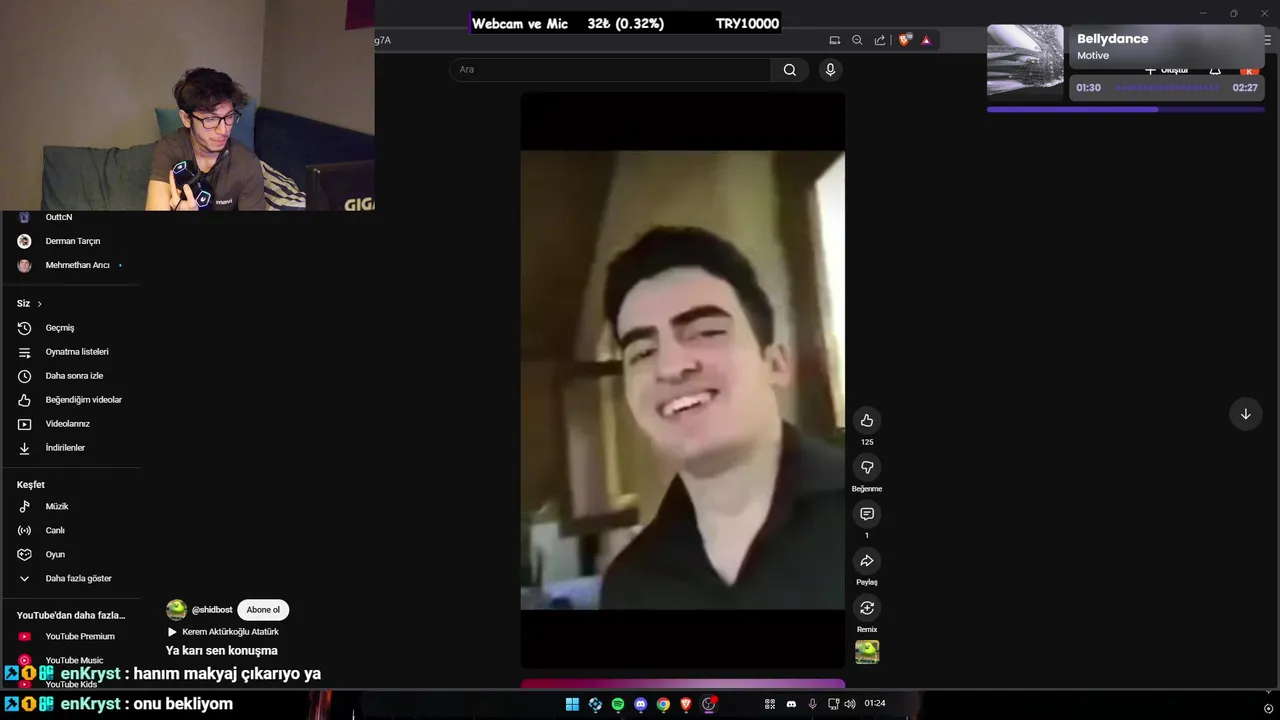Click the Keşfet section heading
Viewport: 1280px width, 720px height.
click(x=31, y=485)
